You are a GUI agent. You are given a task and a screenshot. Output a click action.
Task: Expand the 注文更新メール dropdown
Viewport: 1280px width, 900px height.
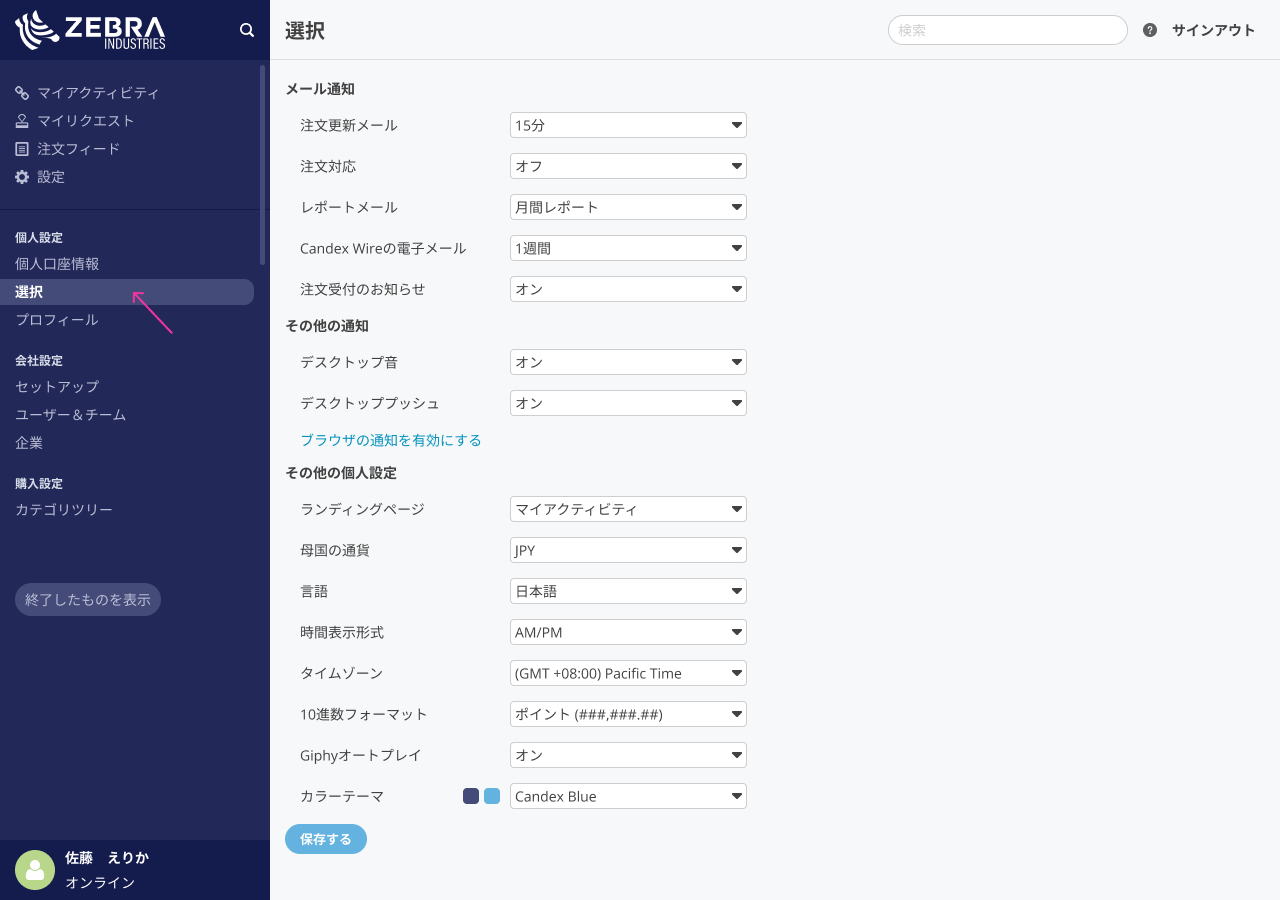click(x=628, y=125)
